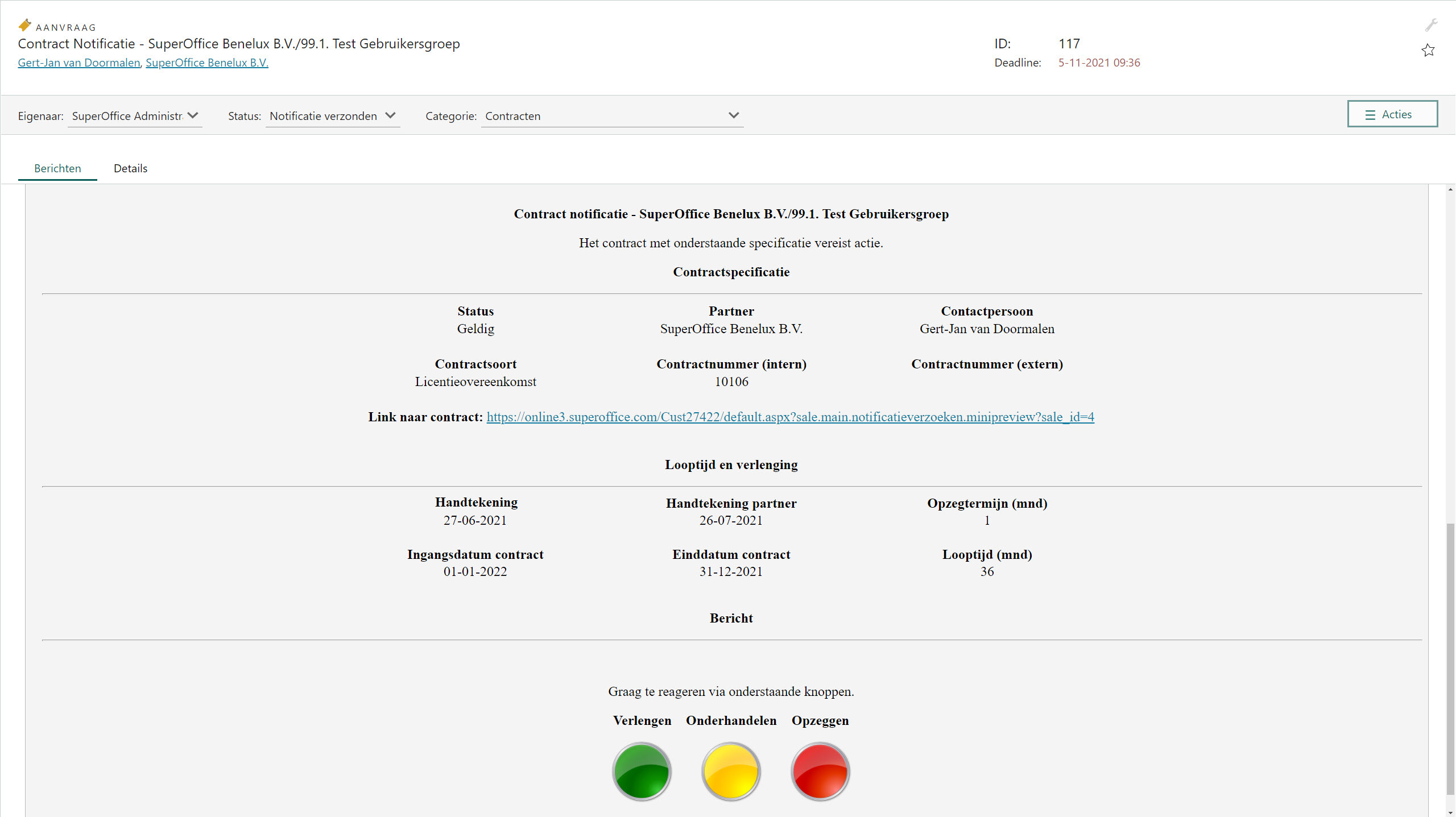This screenshot has width=1456, height=817.
Task: Switch to the Berichten tab
Action: 57,168
